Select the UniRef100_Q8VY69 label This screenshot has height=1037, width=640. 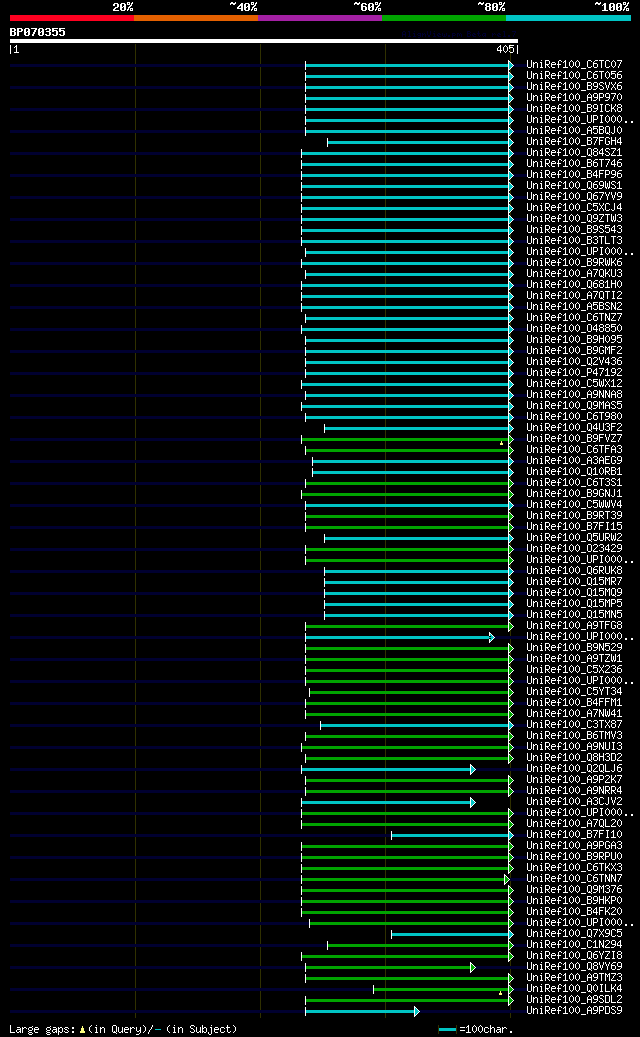[574, 967]
